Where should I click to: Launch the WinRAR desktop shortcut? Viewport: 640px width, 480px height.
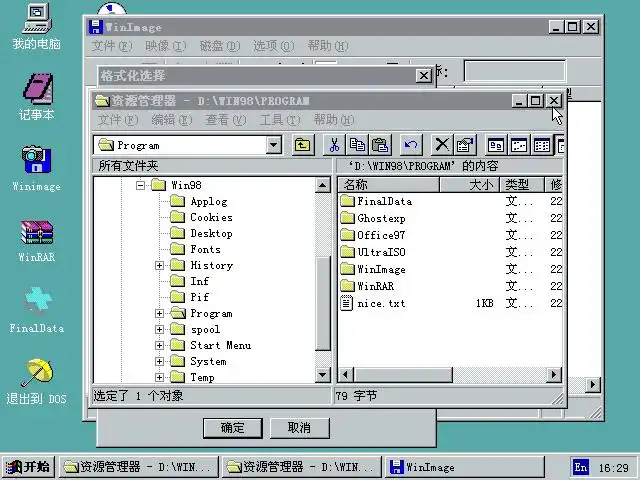point(36,240)
